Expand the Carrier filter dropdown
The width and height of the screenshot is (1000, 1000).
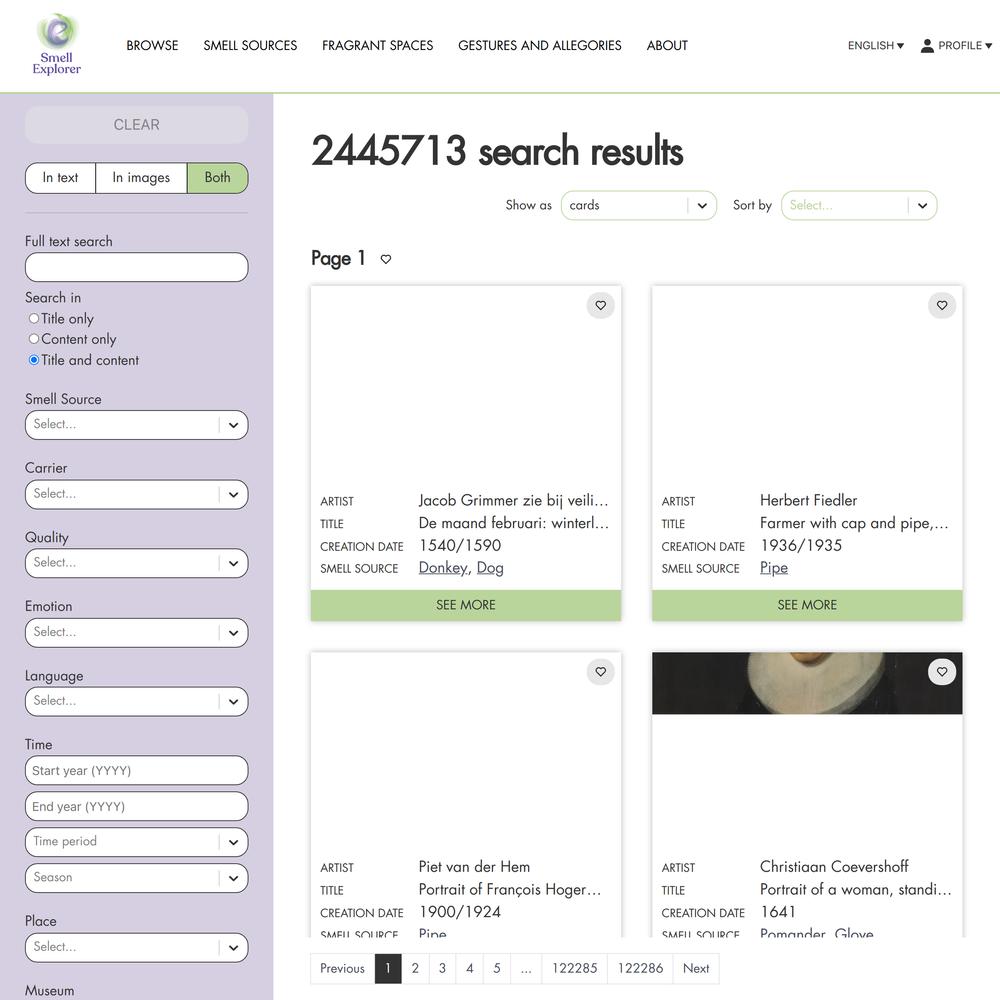136,494
